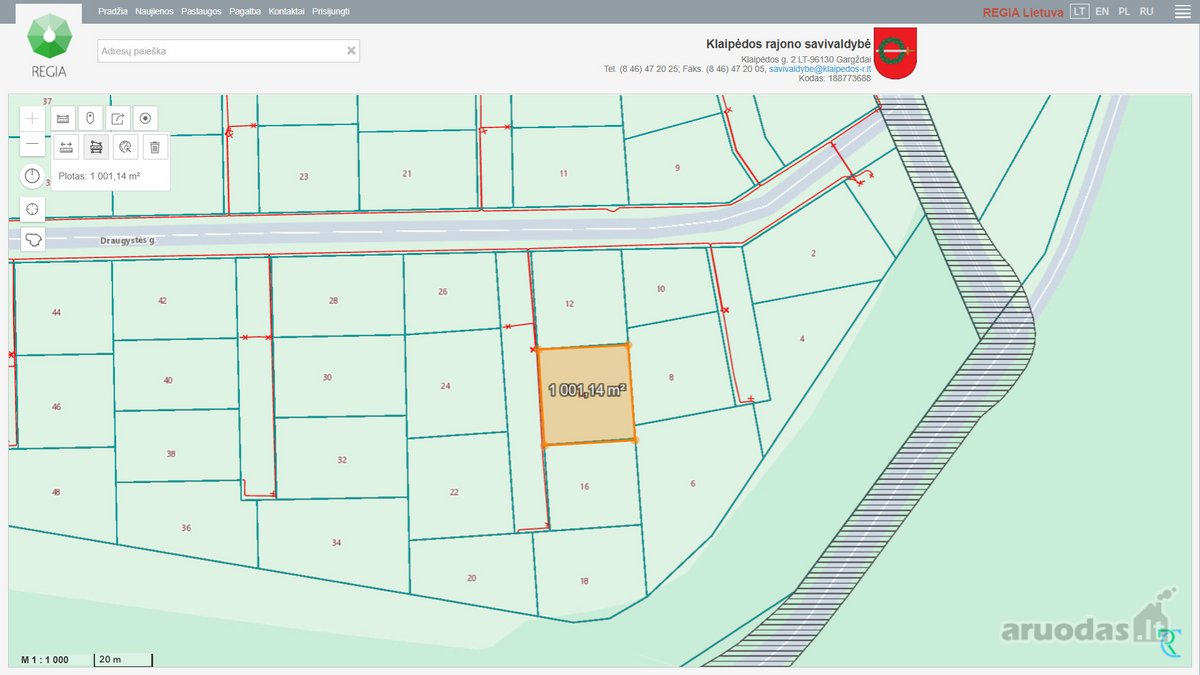Screen dimensions: 1200x675
Task: Select parcel number 16 on map
Action: coord(585,487)
